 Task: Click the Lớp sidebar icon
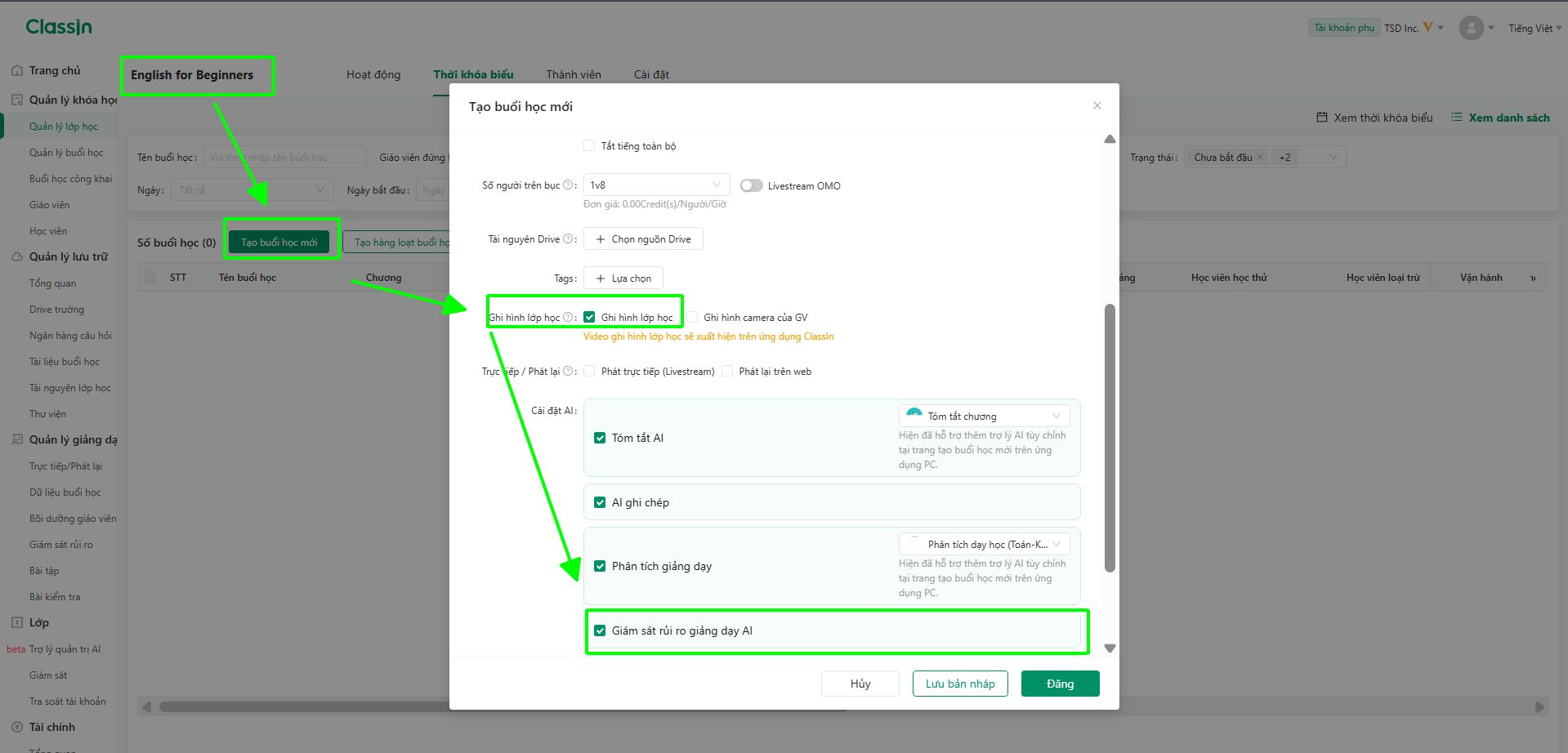click(17, 623)
